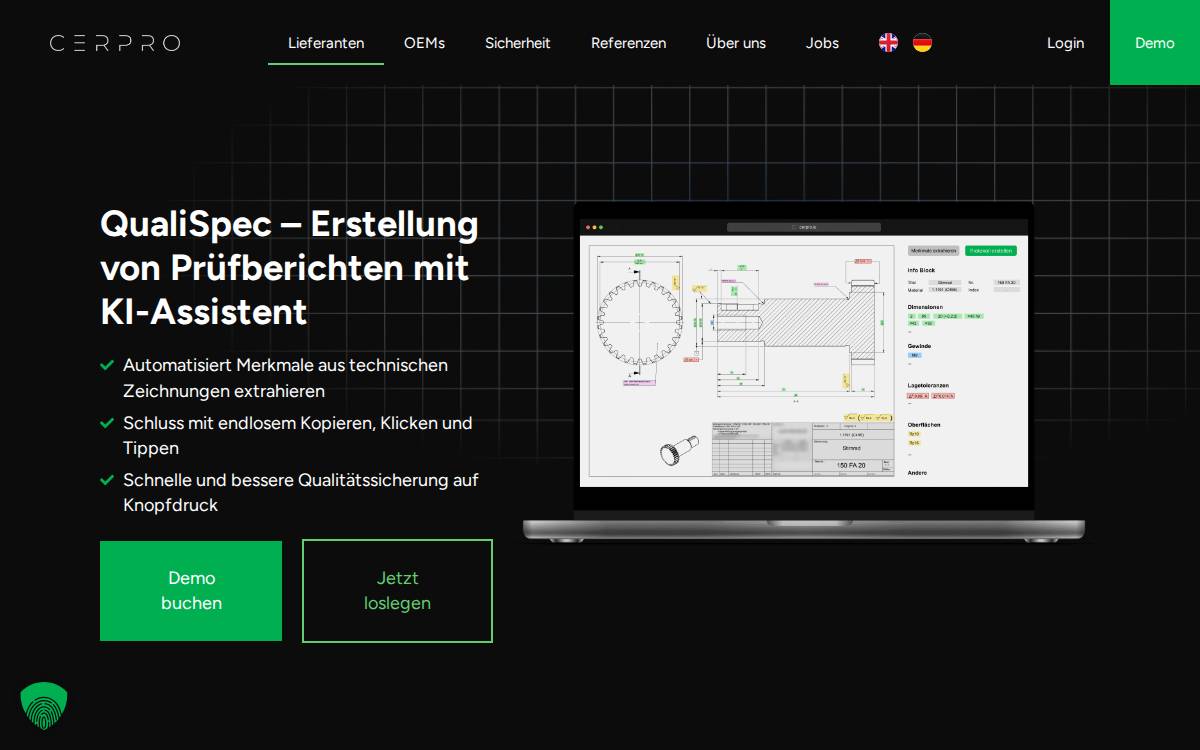1200x750 pixels.
Task: Click the Login link
Action: (x=1065, y=43)
